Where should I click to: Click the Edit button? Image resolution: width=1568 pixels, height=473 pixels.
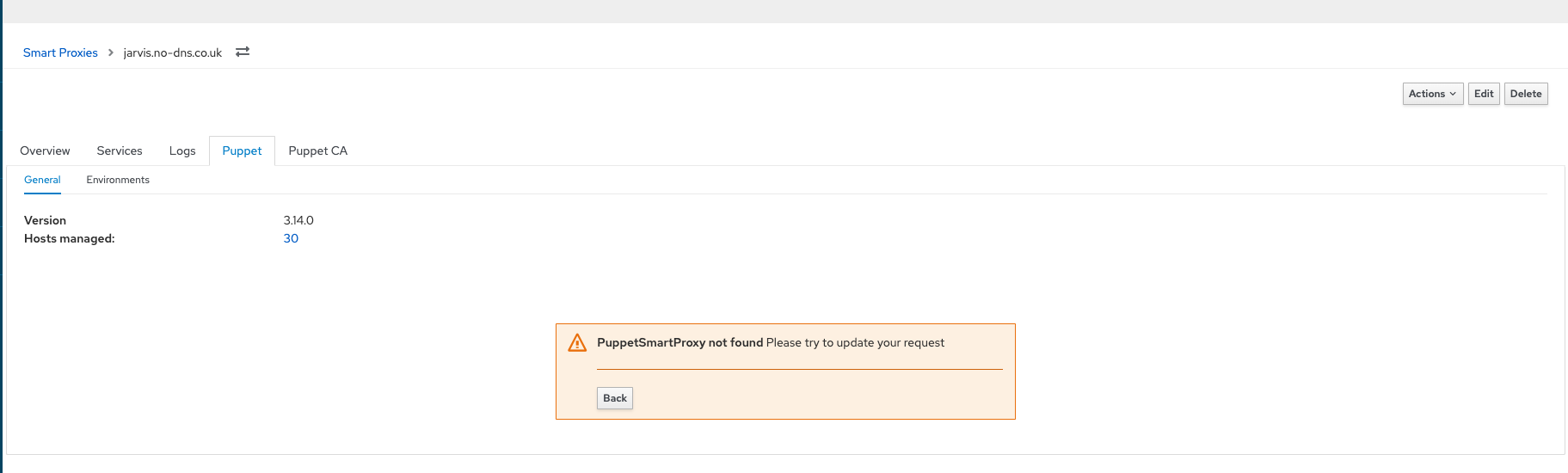[x=1484, y=94]
